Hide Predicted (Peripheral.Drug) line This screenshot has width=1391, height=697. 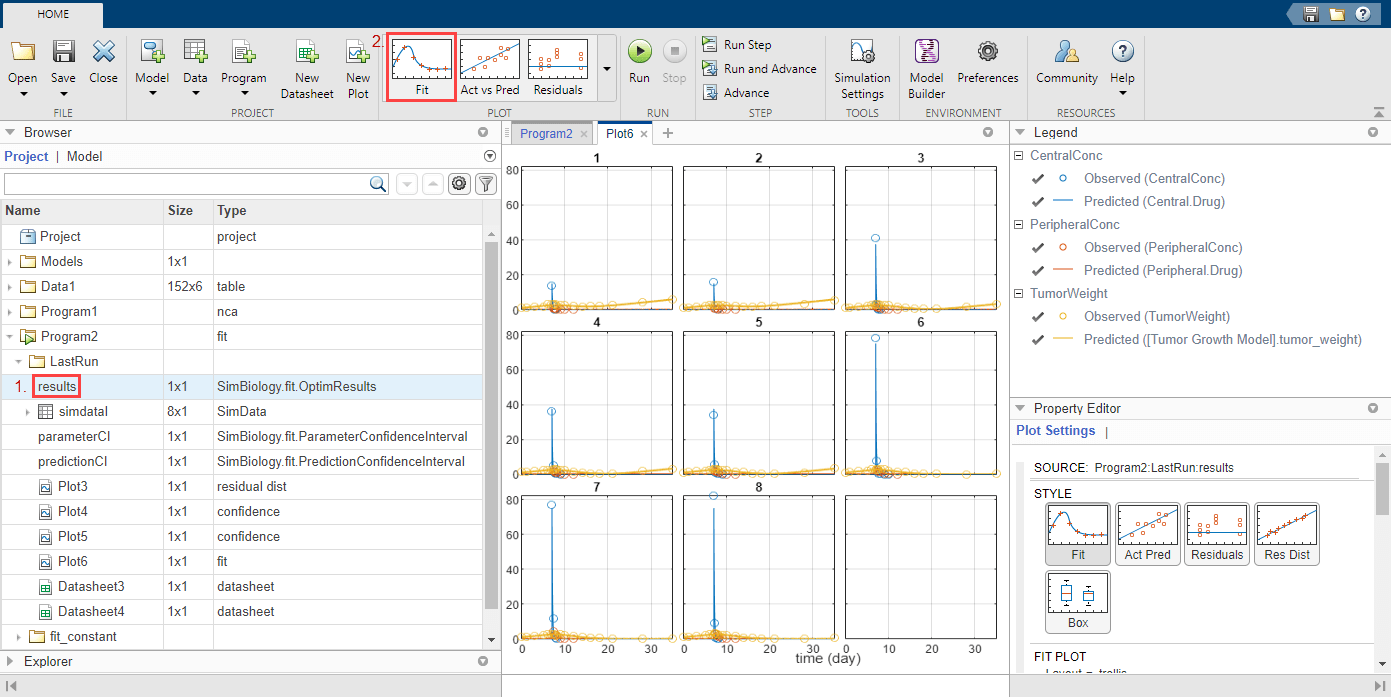point(1037,271)
